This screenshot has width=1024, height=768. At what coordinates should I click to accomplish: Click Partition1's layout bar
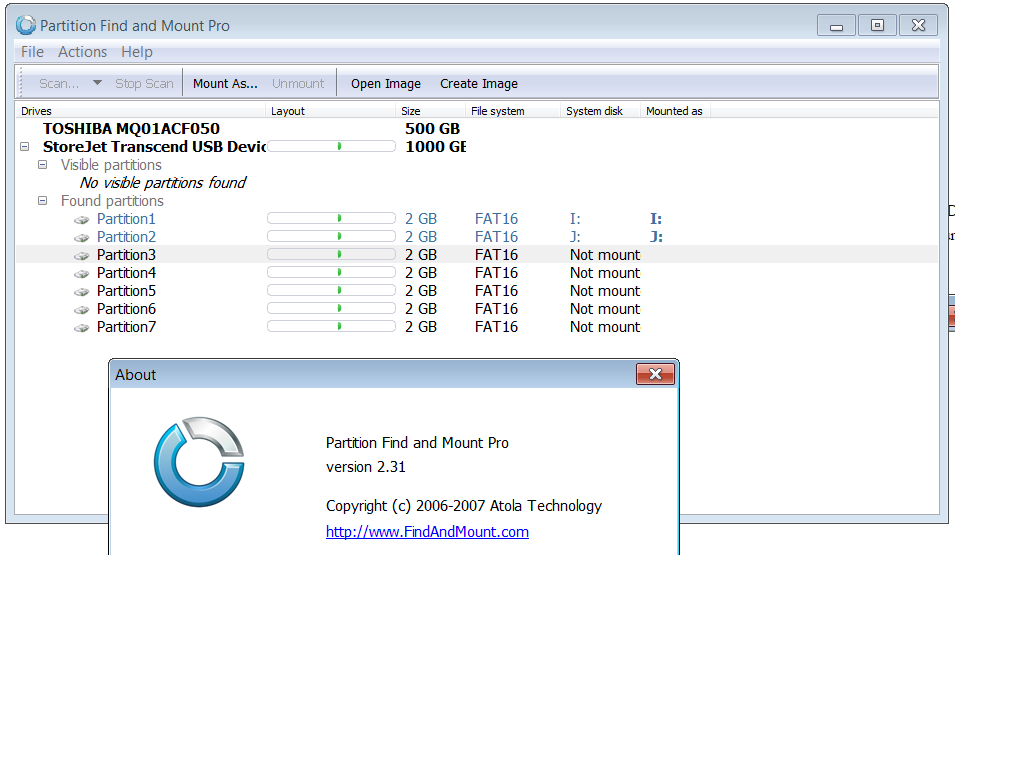(x=331, y=218)
